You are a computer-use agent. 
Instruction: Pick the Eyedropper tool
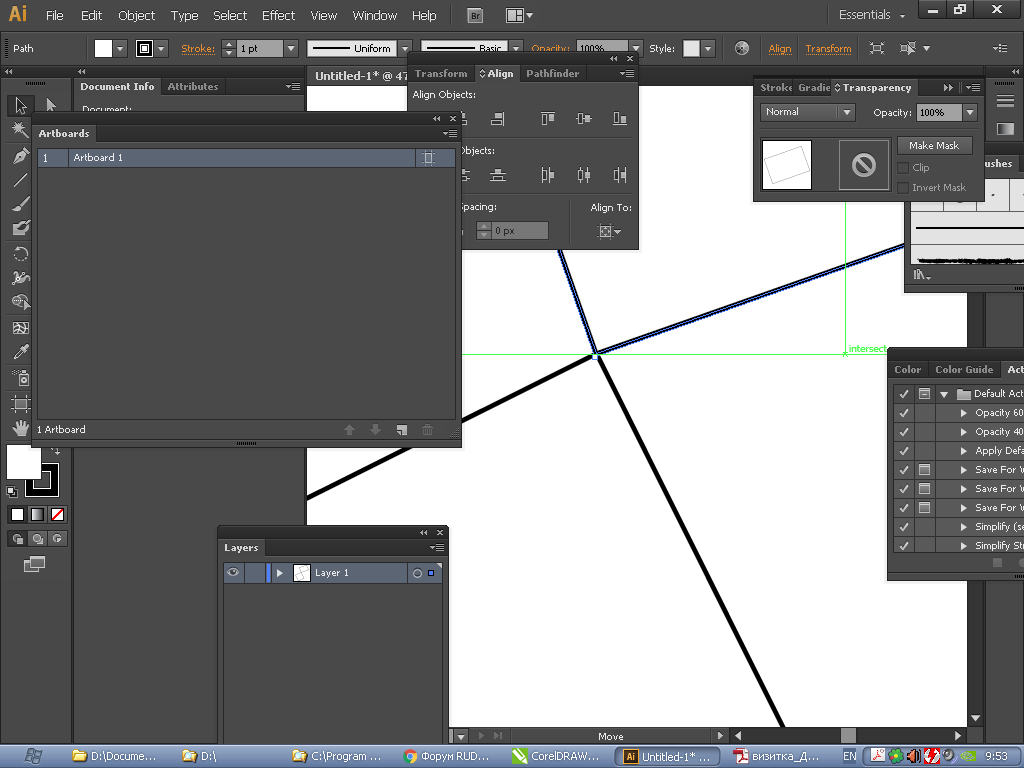[20, 352]
